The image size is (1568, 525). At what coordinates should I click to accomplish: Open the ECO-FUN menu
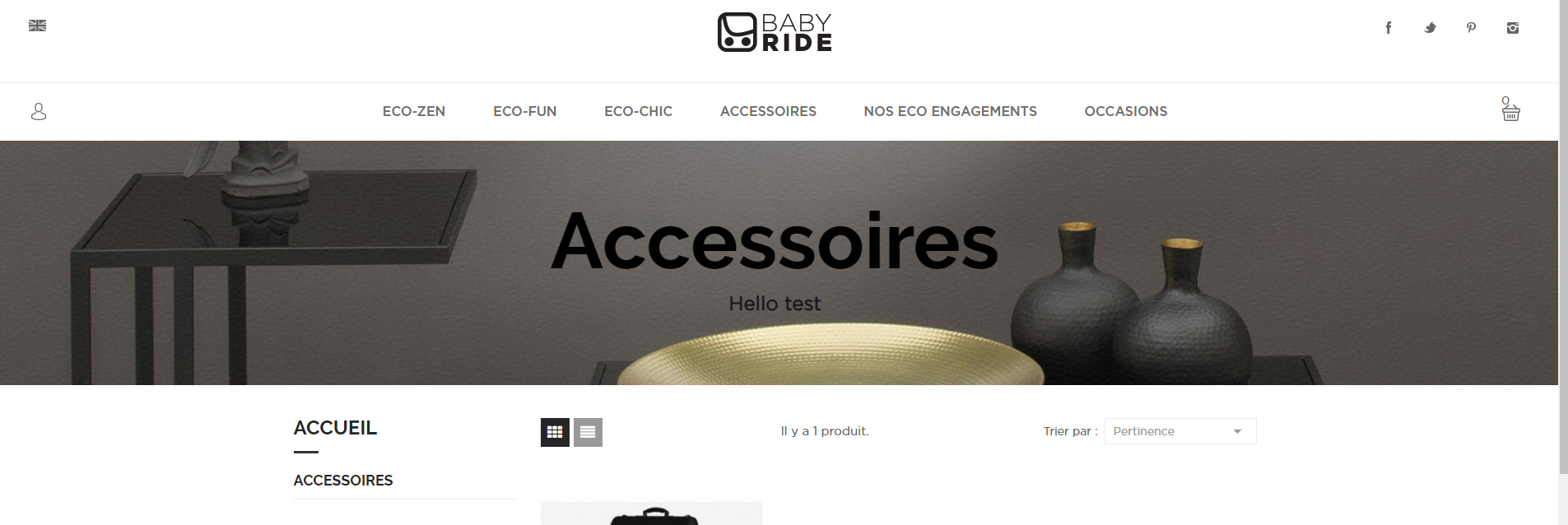coord(525,111)
